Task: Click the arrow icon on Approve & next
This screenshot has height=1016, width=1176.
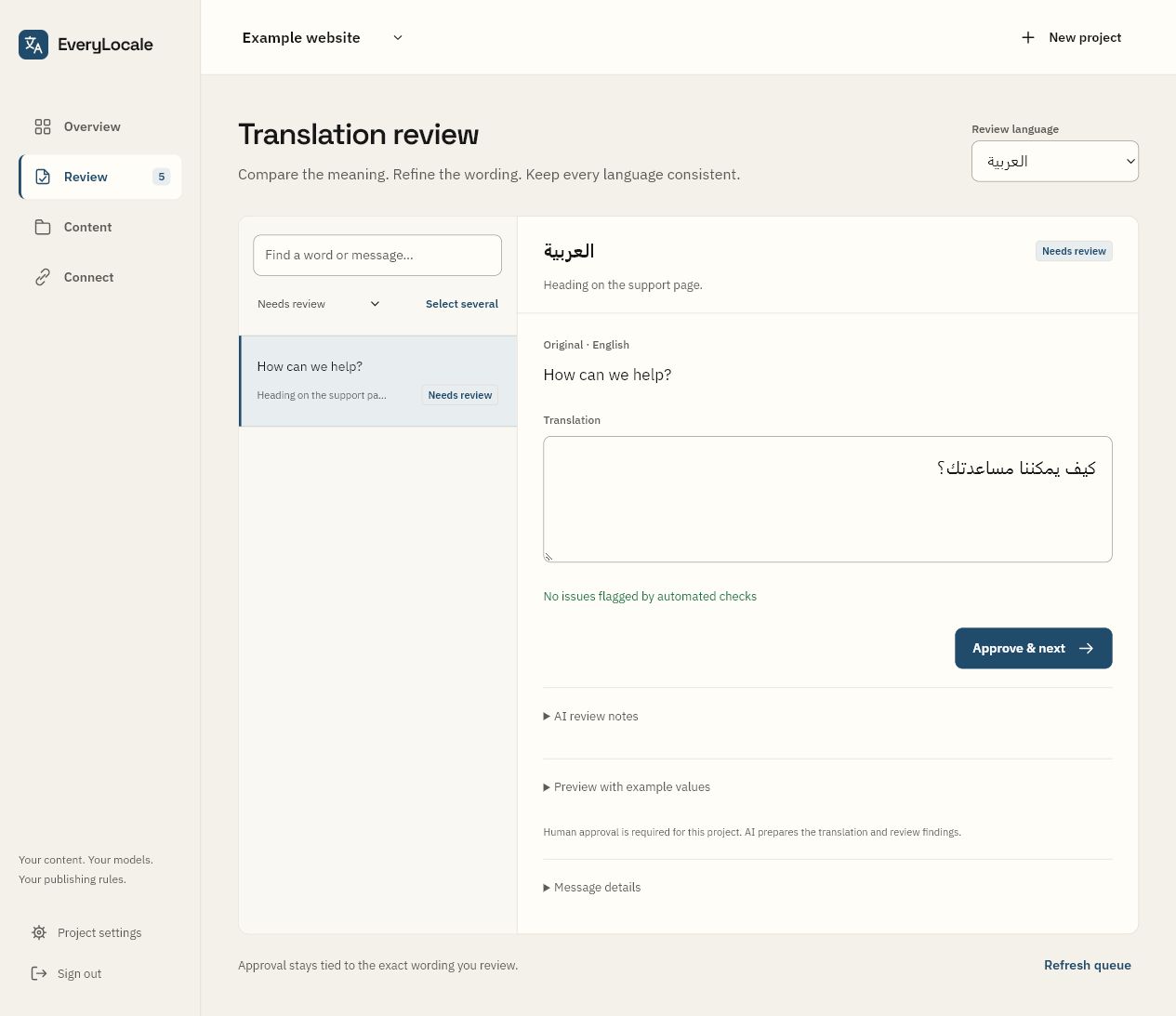Action: 1086,648
